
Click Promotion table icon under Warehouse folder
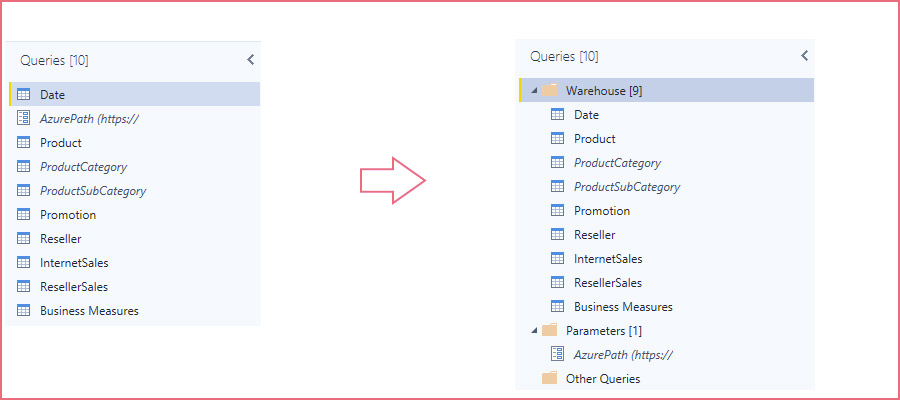click(x=557, y=210)
